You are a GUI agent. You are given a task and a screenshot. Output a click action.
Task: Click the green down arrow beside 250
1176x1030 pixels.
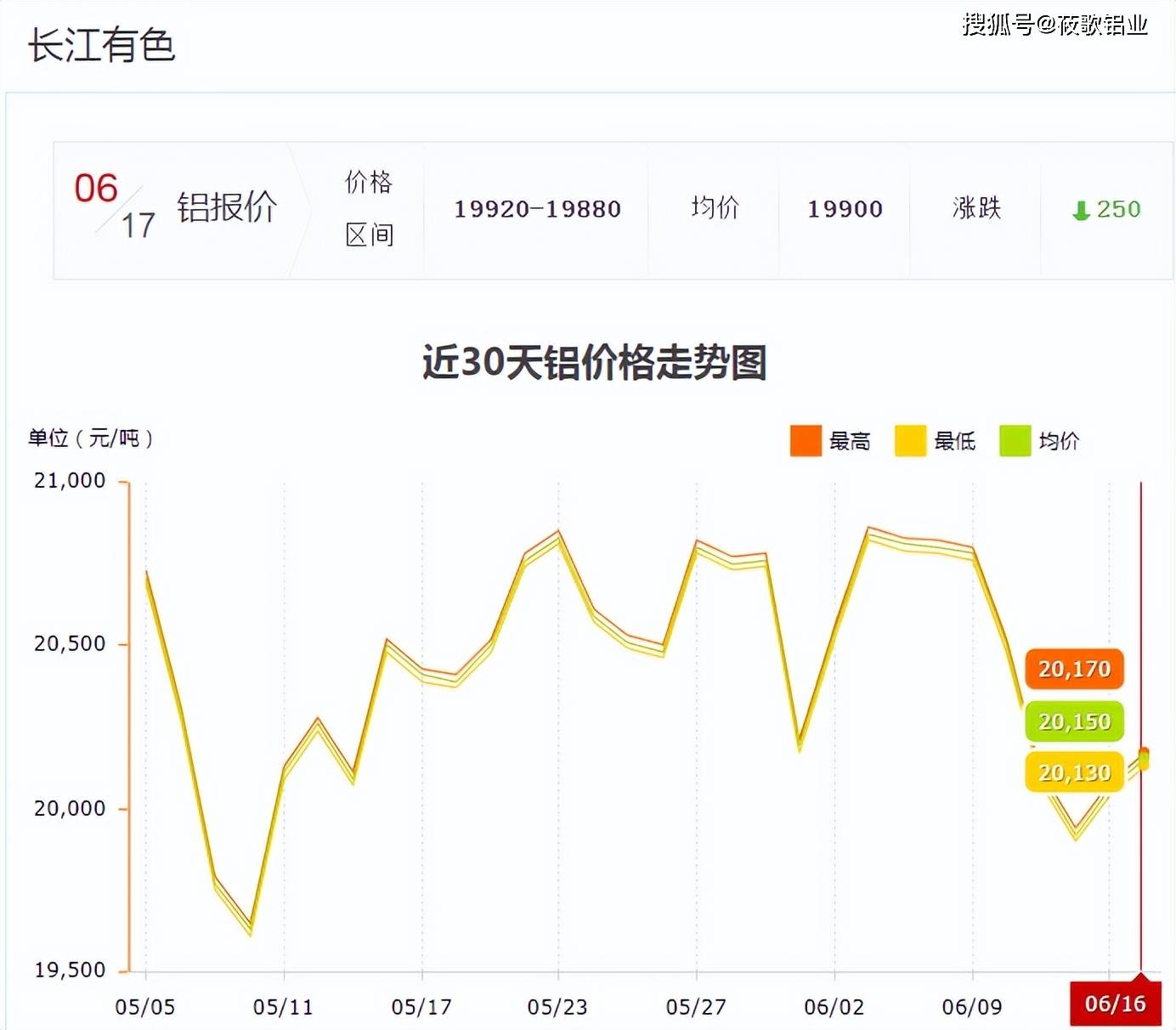click(1081, 210)
